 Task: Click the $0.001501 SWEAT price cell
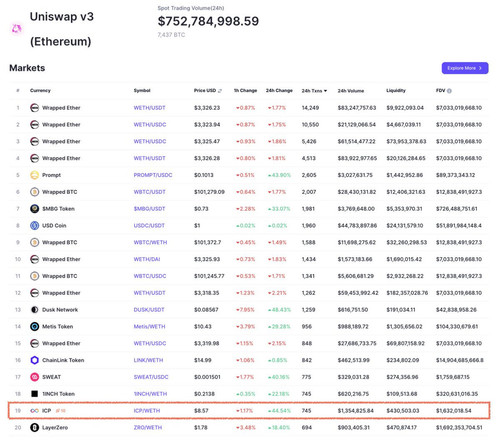coord(207,377)
